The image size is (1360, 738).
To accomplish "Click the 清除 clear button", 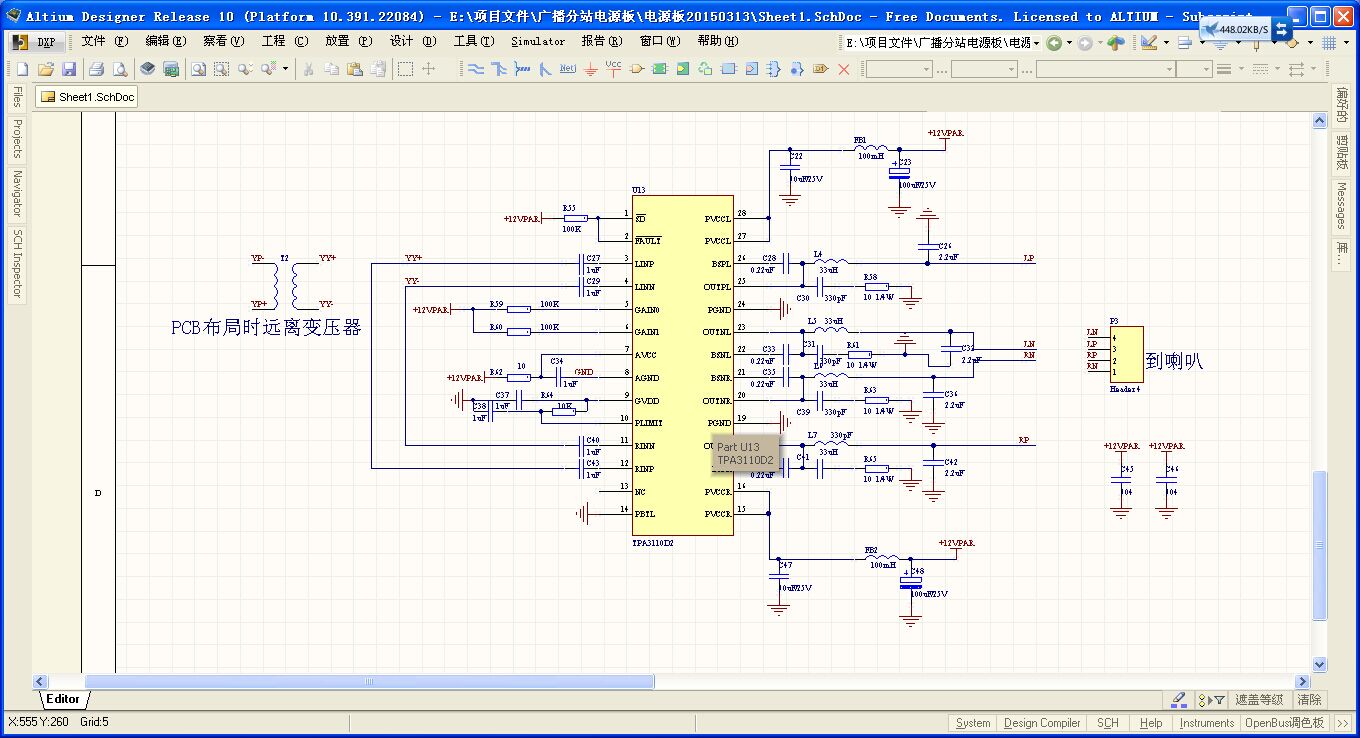I will click(x=1309, y=700).
